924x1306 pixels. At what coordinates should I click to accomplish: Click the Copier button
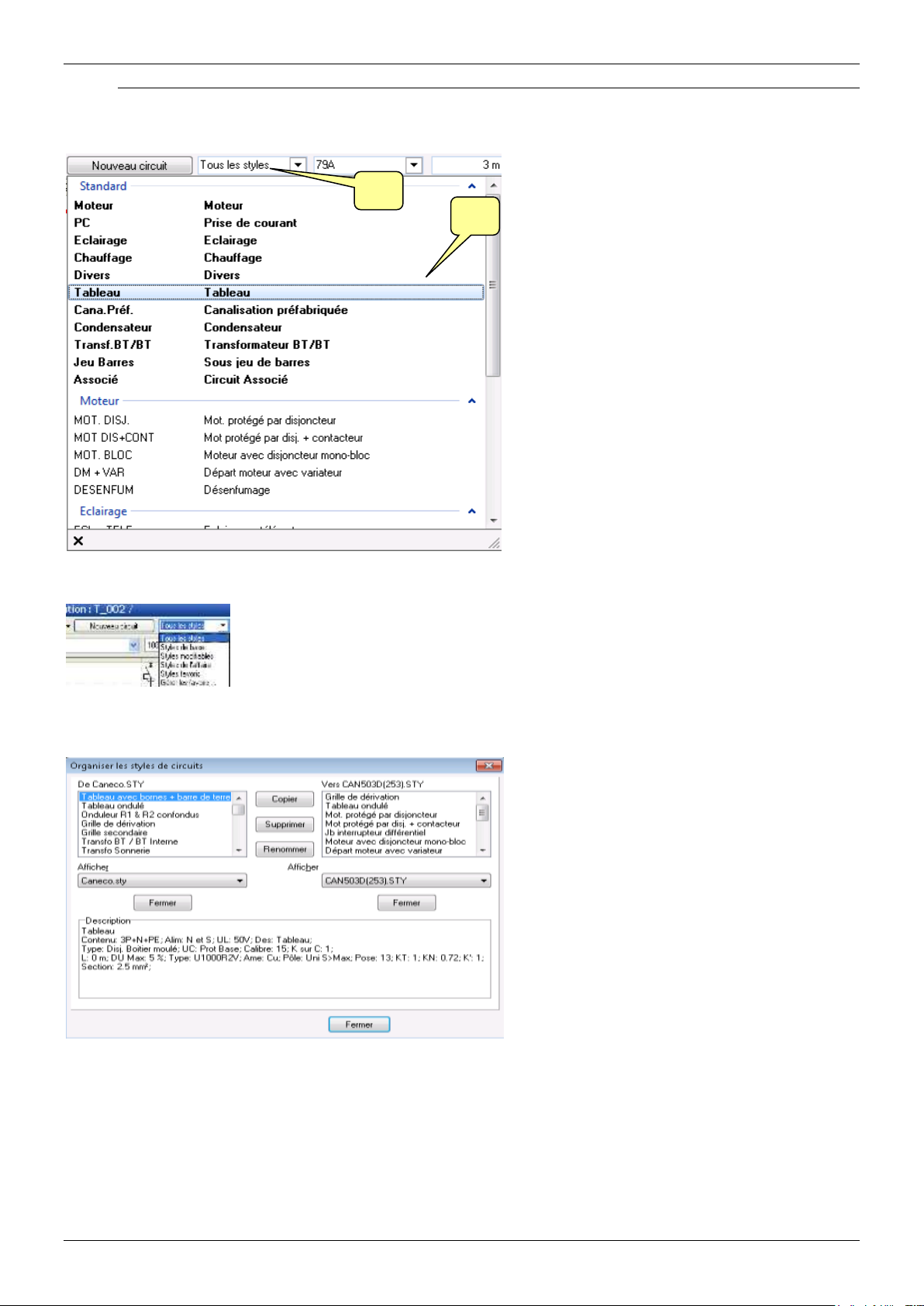pyautogui.click(x=284, y=799)
